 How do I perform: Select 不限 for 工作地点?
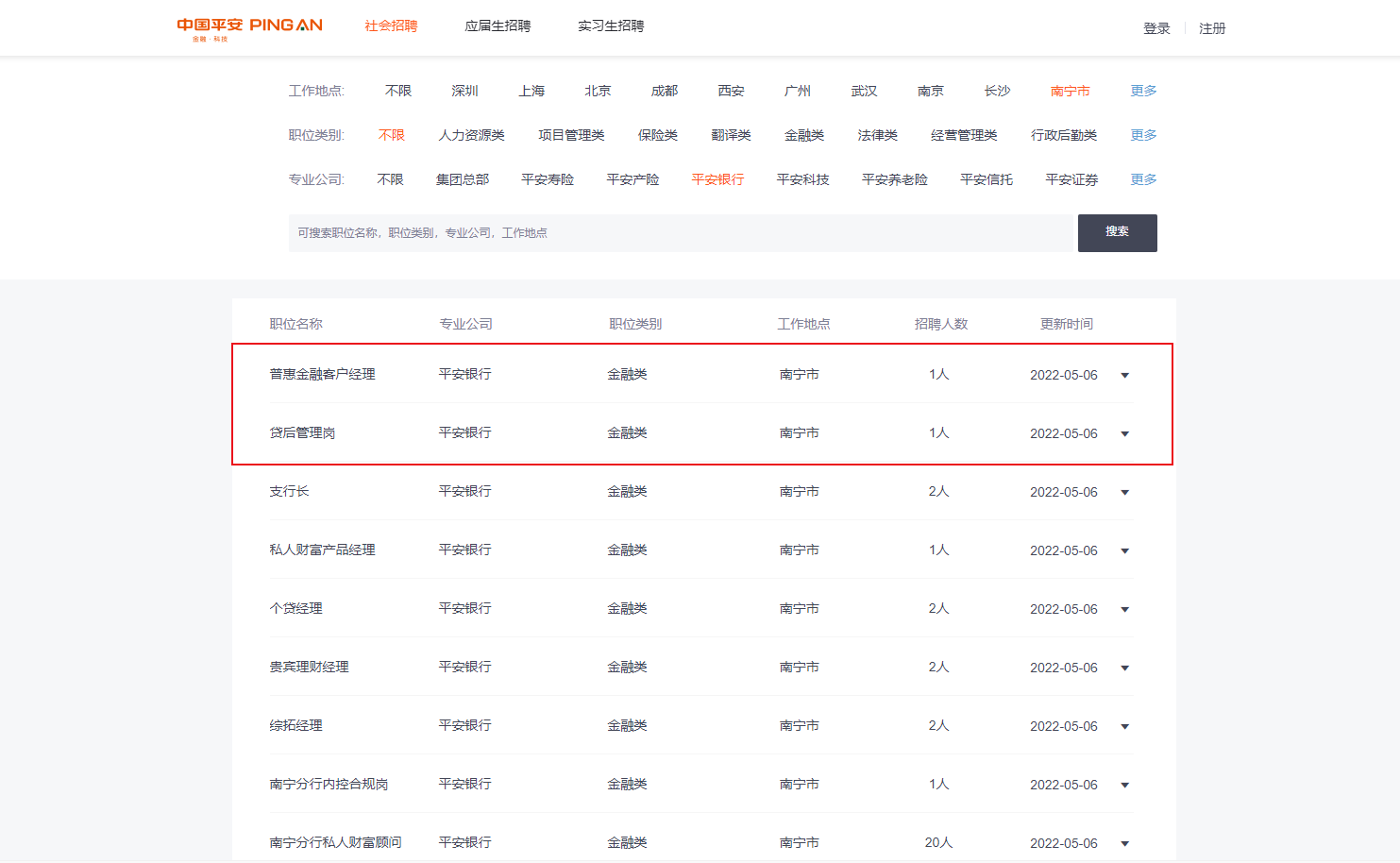398,91
